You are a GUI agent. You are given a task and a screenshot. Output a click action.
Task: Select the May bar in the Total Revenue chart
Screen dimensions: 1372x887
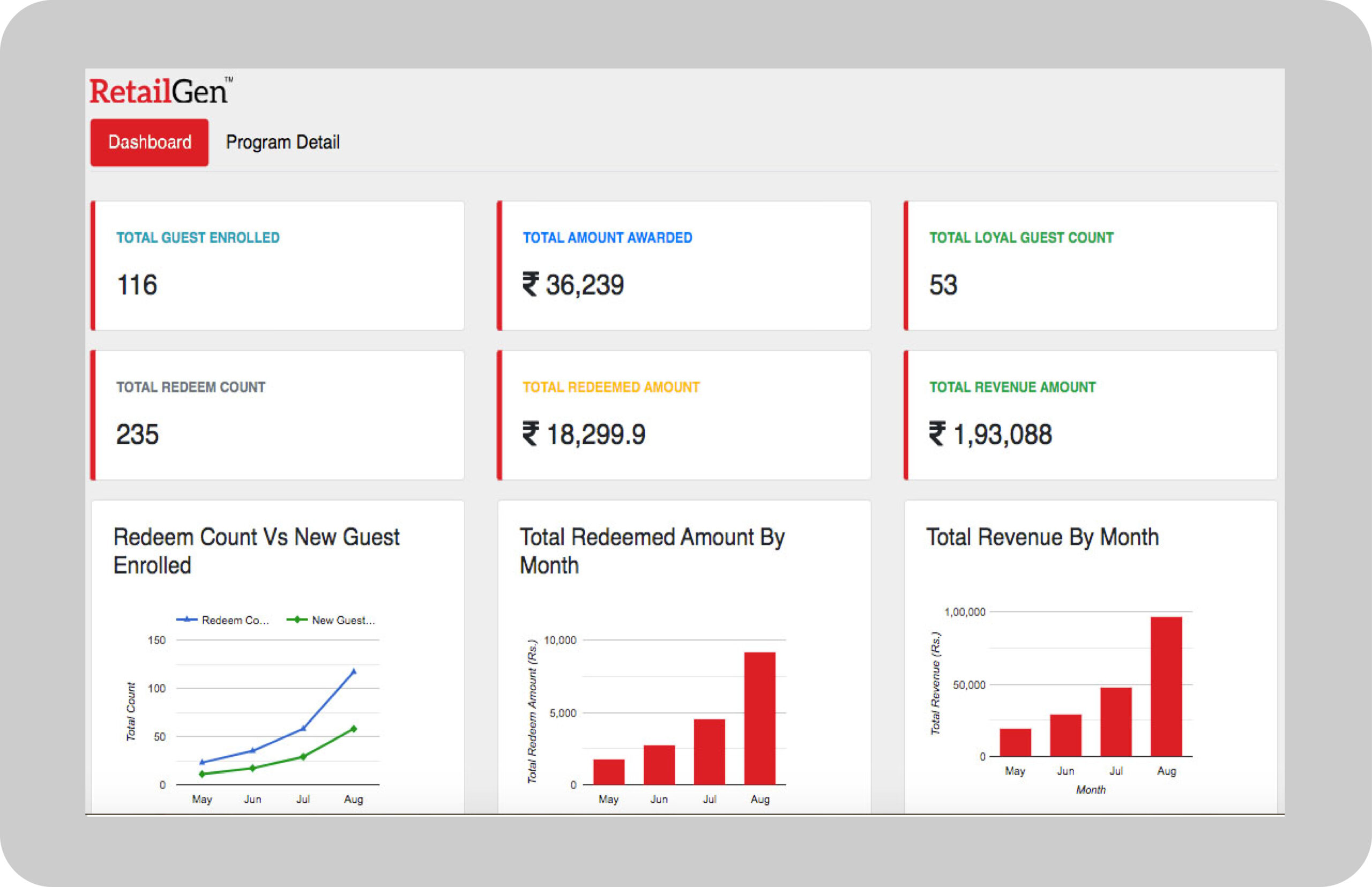pos(1015,742)
